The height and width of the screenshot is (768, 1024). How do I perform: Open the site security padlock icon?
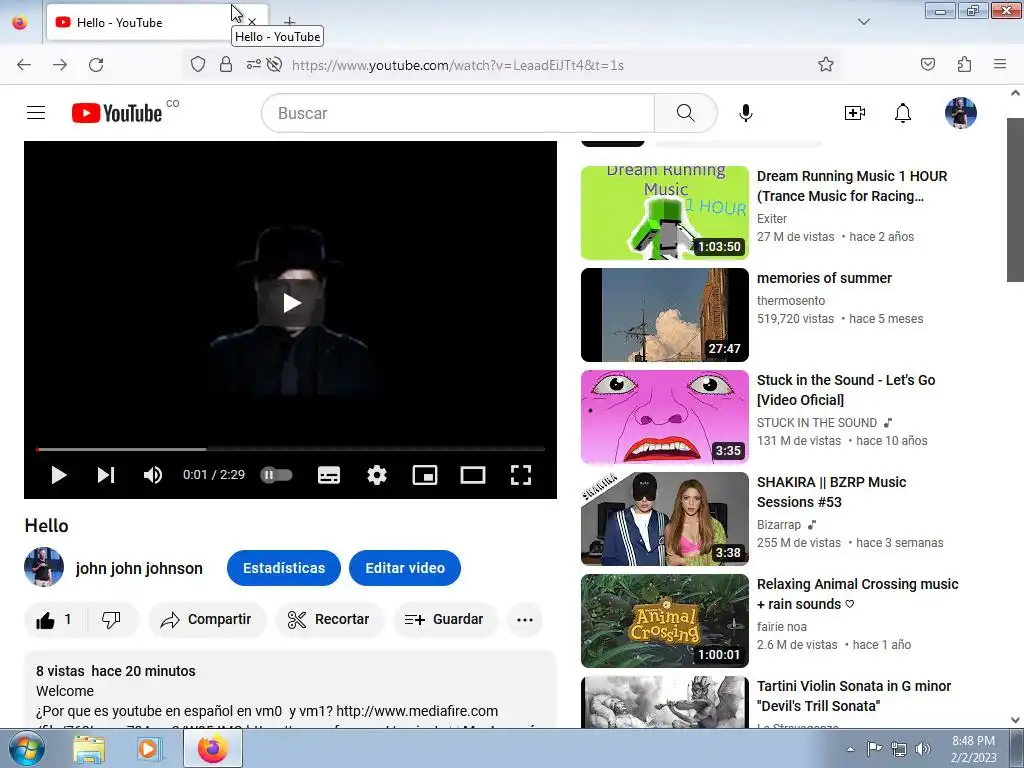pyautogui.click(x=226, y=64)
